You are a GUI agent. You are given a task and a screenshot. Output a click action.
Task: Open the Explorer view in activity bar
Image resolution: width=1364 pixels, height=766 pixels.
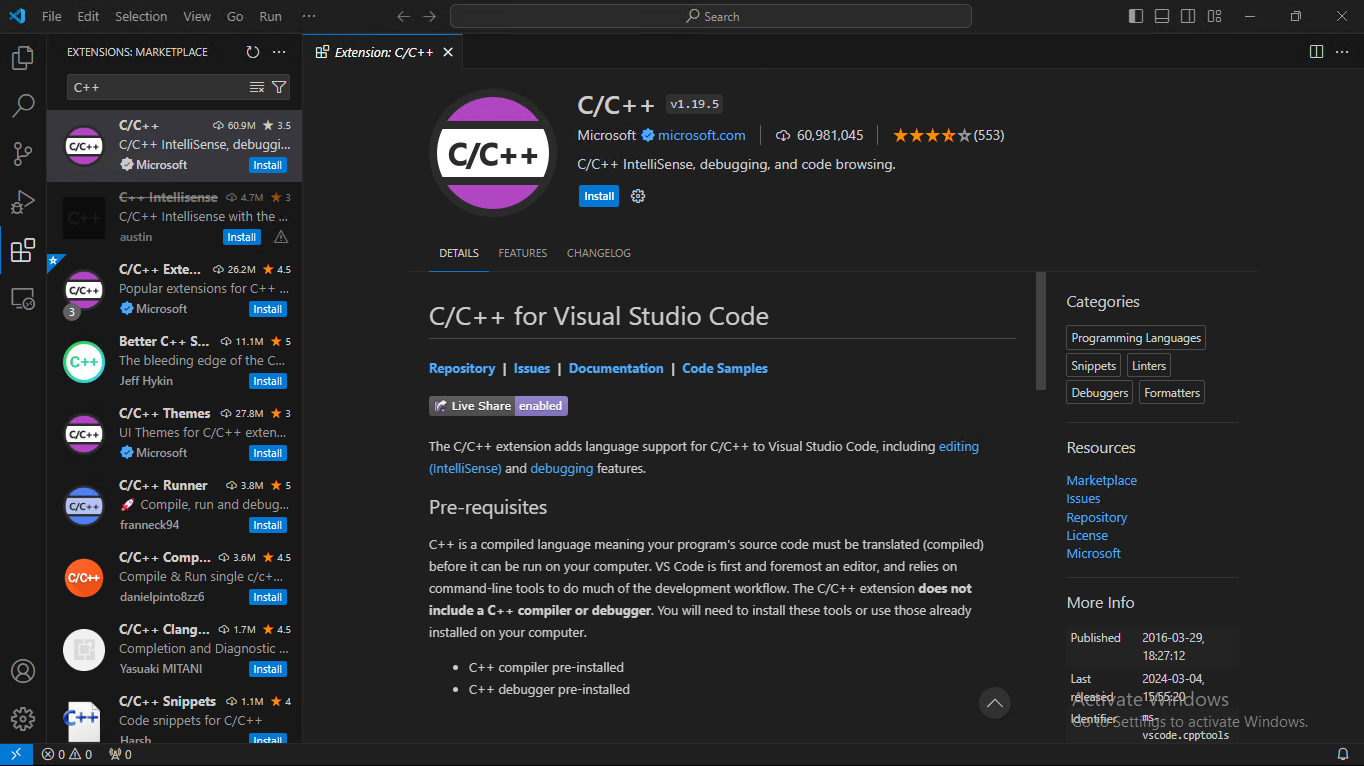pyautogui.click(x=22, y=59)
